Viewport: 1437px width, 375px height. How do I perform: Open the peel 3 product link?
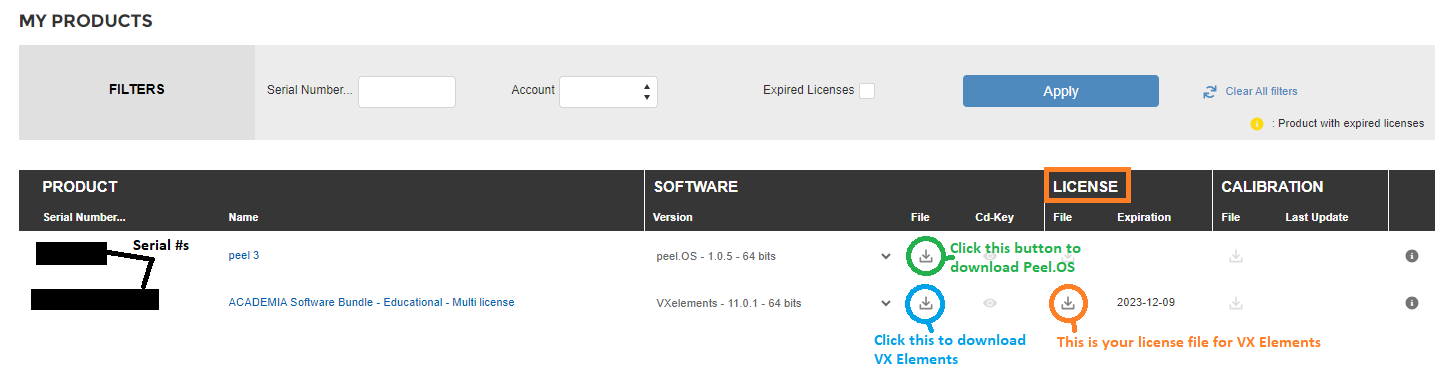[x=244, y=255]
